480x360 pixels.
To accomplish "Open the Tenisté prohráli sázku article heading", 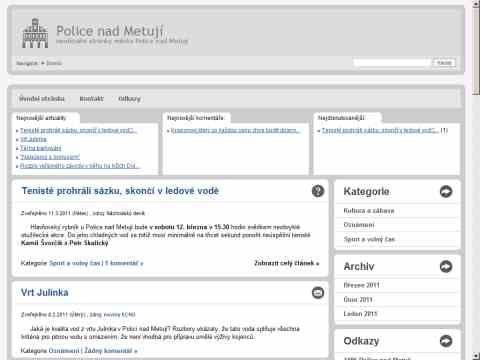I will click(120, 191).
